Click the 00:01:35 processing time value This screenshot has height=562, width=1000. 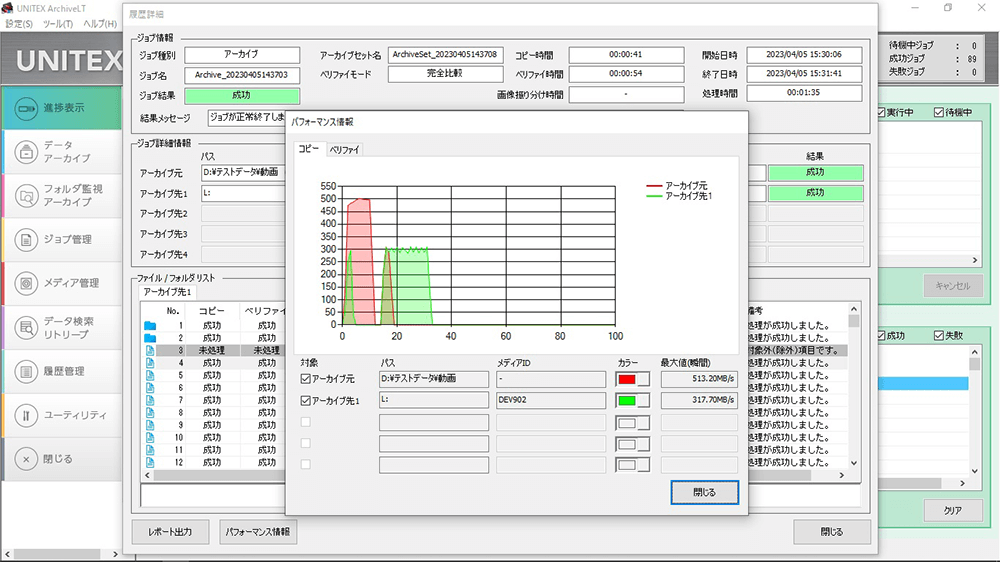pos(804,93)
